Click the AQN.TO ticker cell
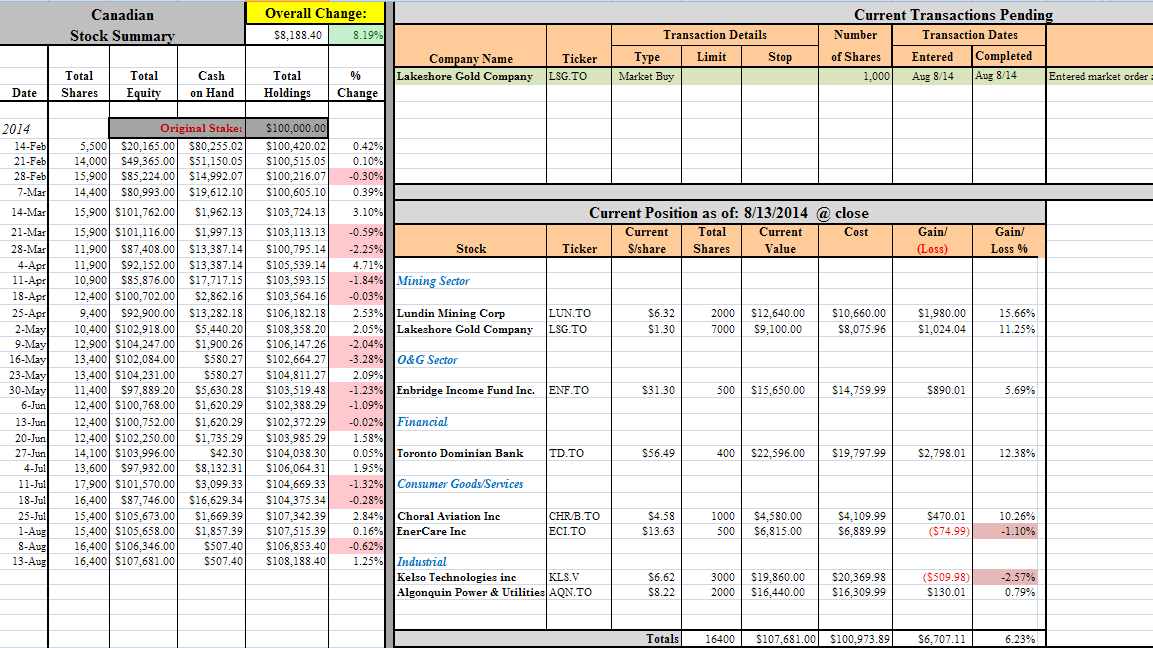 point(570,592)
